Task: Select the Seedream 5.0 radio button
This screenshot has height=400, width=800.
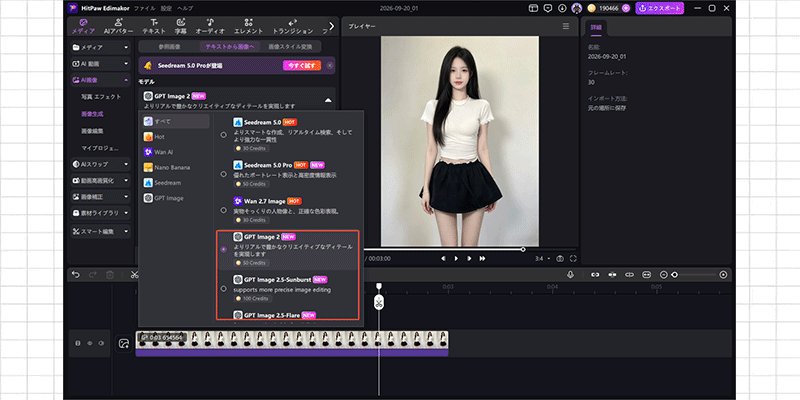Action: pyautogui.click(x=223, y=135)
